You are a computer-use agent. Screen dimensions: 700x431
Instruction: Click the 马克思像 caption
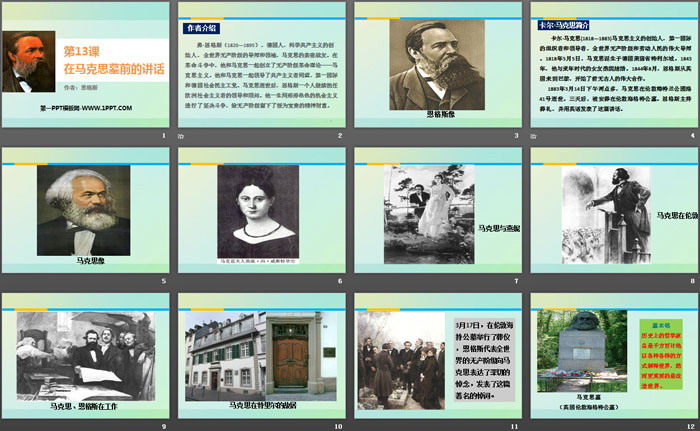point(90,260)
